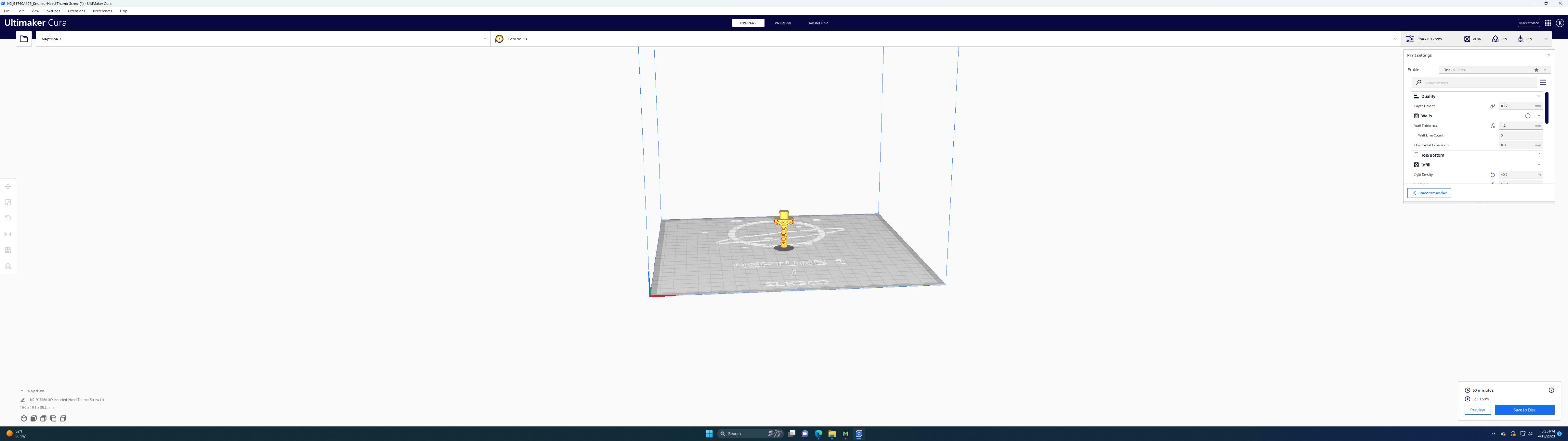The image size is (1568, 441).
Task: Collapse the Quality settings section
Action: coord(1539,96)
